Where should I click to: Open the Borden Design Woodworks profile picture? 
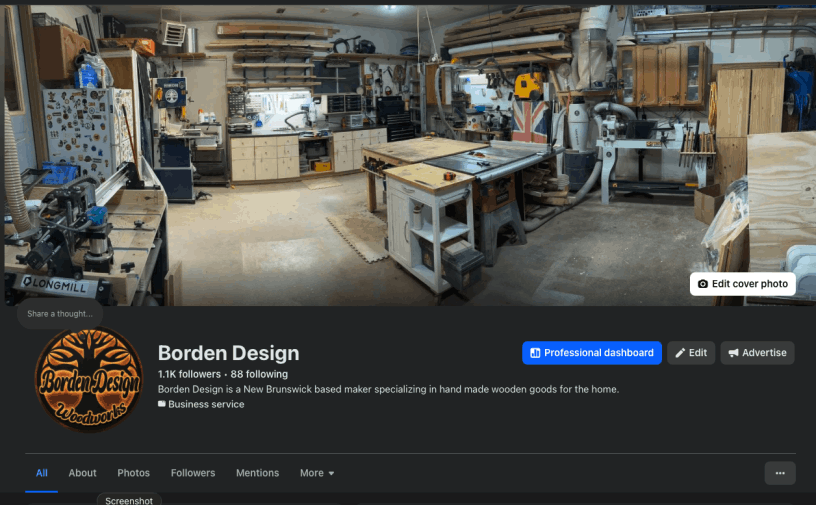tap(89, 380)
